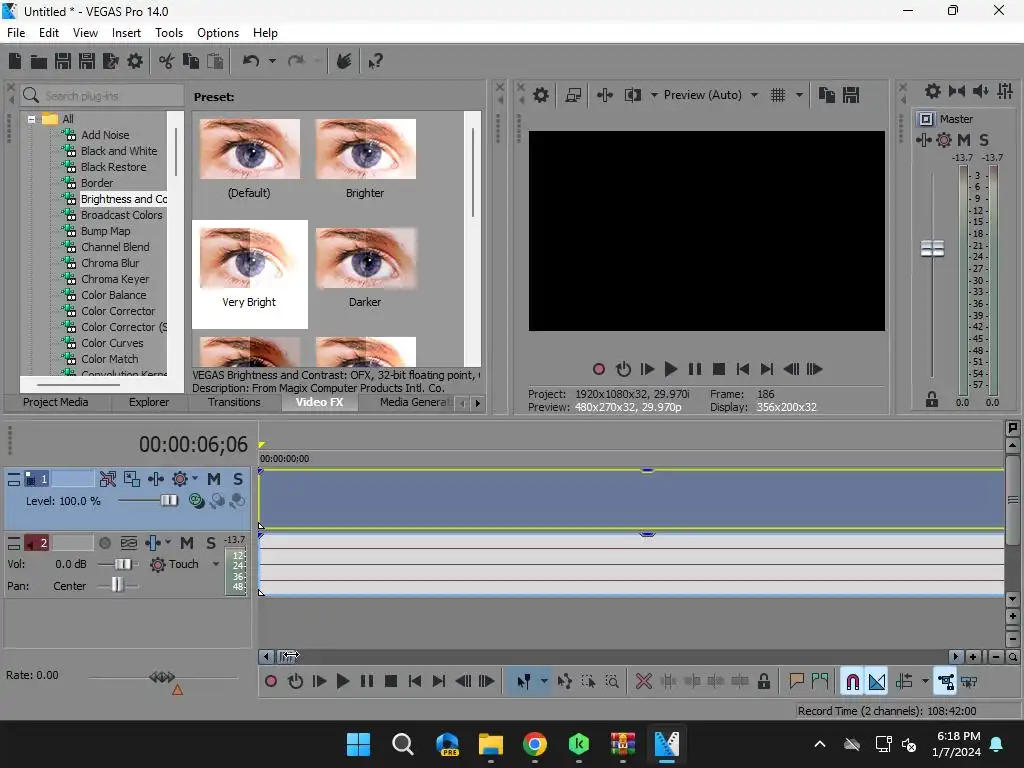
Task: Toggle preview on external monitor icon
Action: 573,95
